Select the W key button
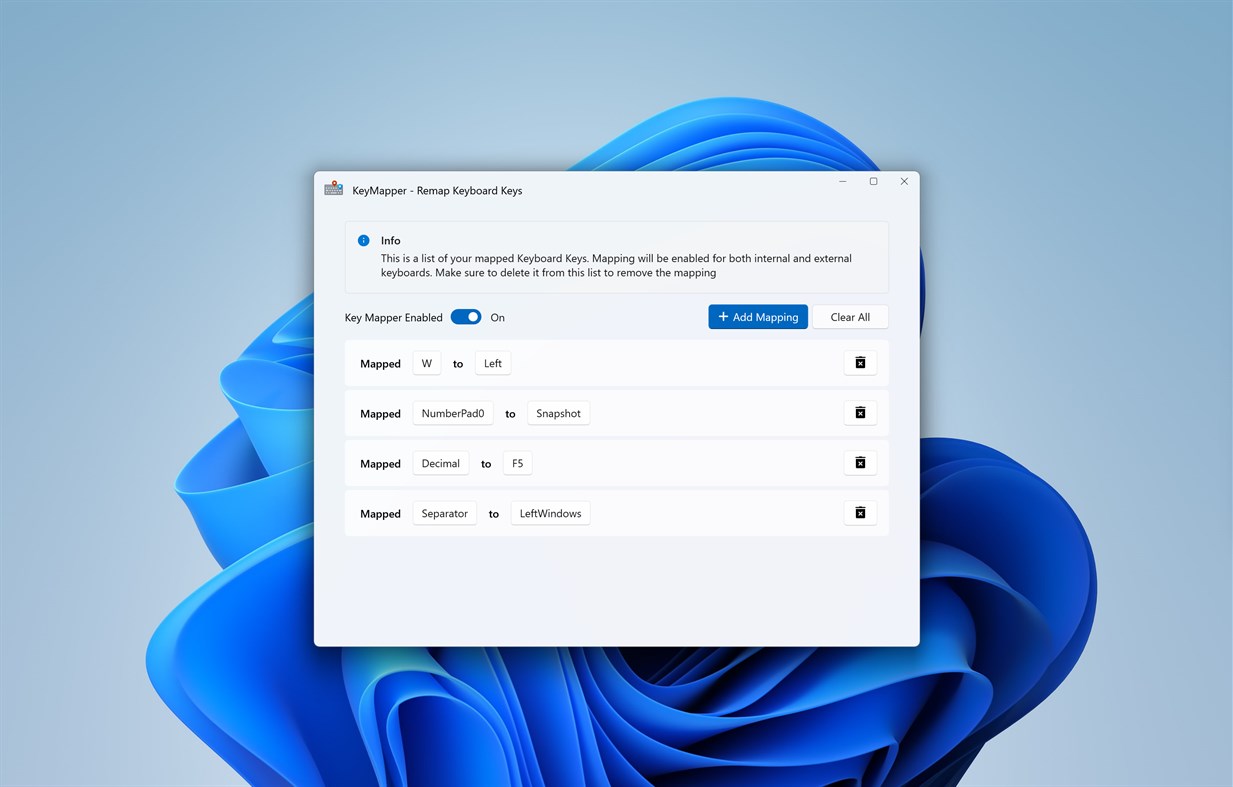The image size is (1233, 787). [x=427, y=363]
